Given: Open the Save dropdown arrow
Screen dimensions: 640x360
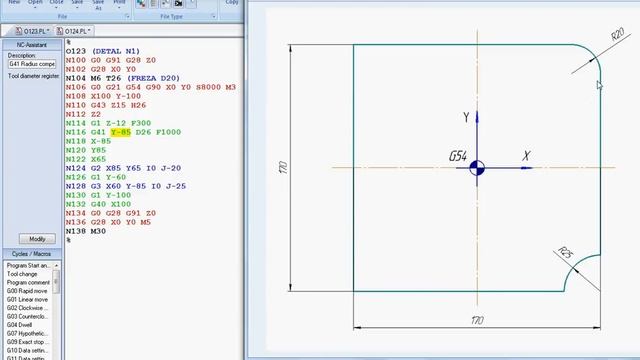Looking at the screenshot, I should coord(77,7).
